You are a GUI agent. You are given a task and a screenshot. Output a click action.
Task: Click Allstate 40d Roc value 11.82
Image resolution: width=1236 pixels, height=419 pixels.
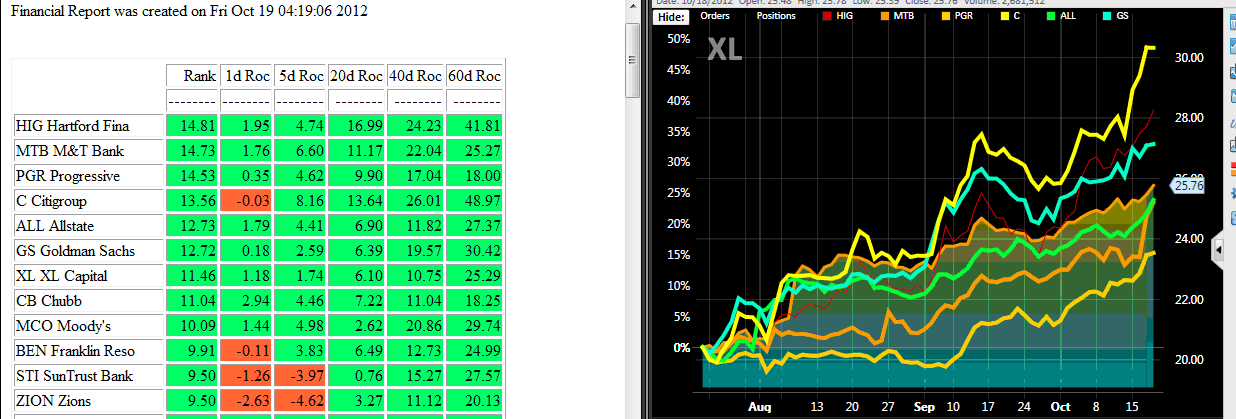pos(416,226)
